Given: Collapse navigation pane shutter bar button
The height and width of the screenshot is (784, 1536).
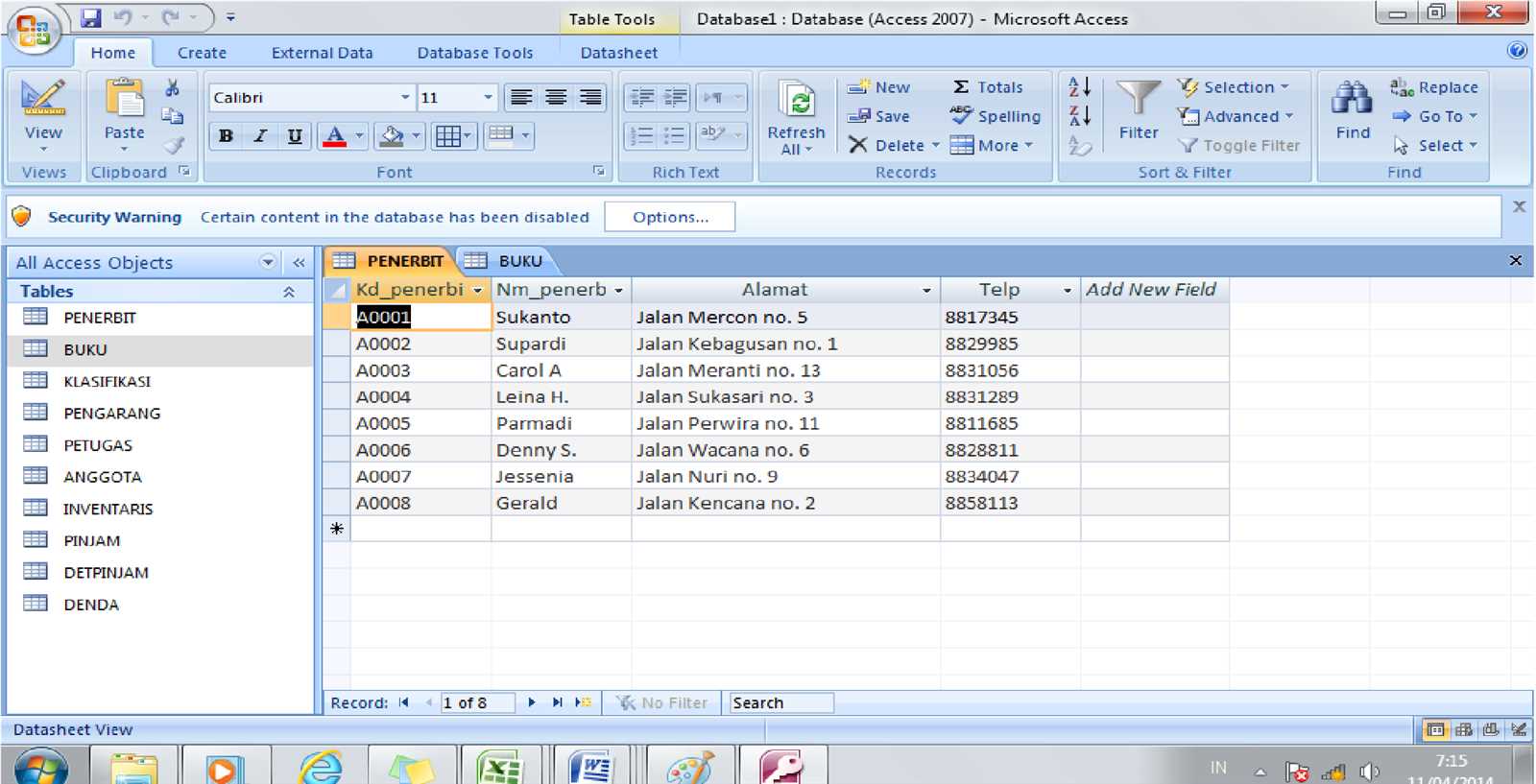Looking at the screenshot, I should pyautogui.click(x=299, y=263).
